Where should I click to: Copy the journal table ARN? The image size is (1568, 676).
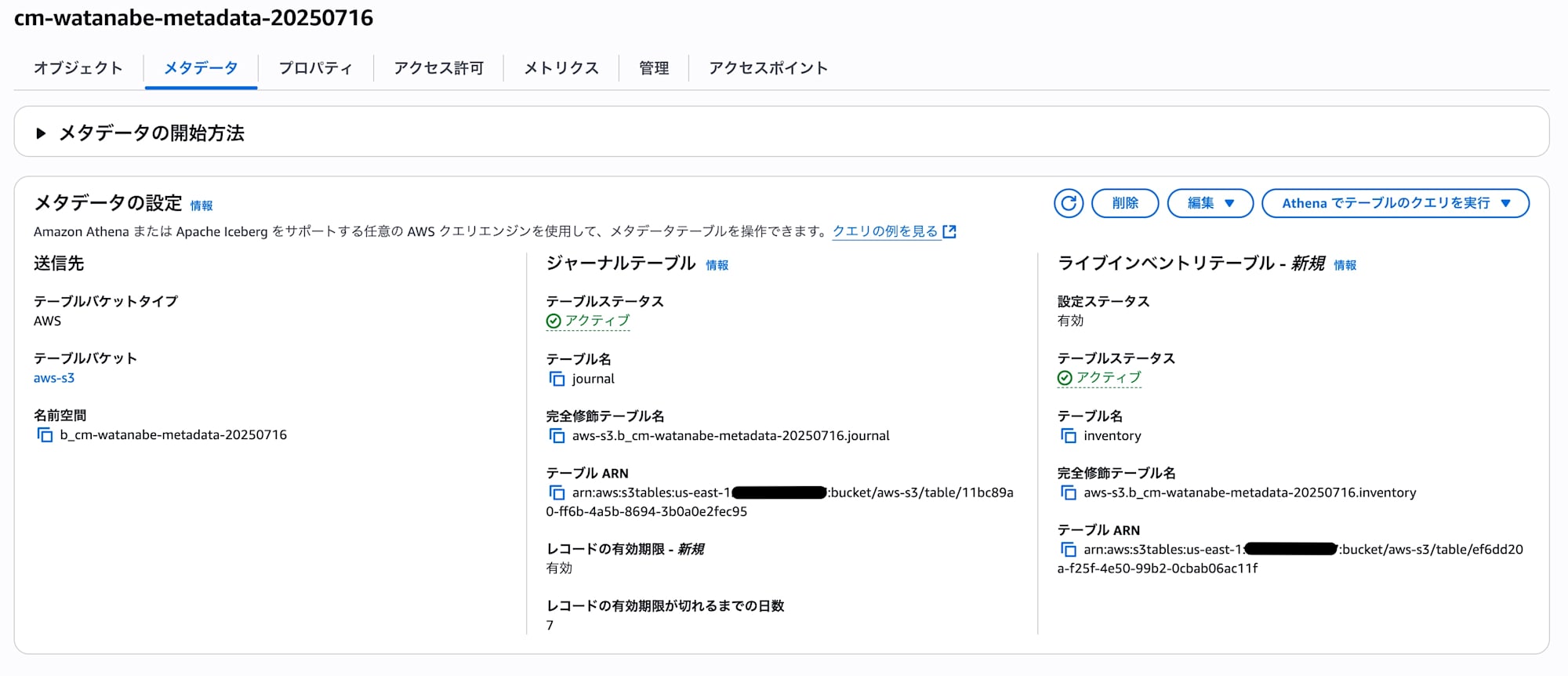pos(557,493)
